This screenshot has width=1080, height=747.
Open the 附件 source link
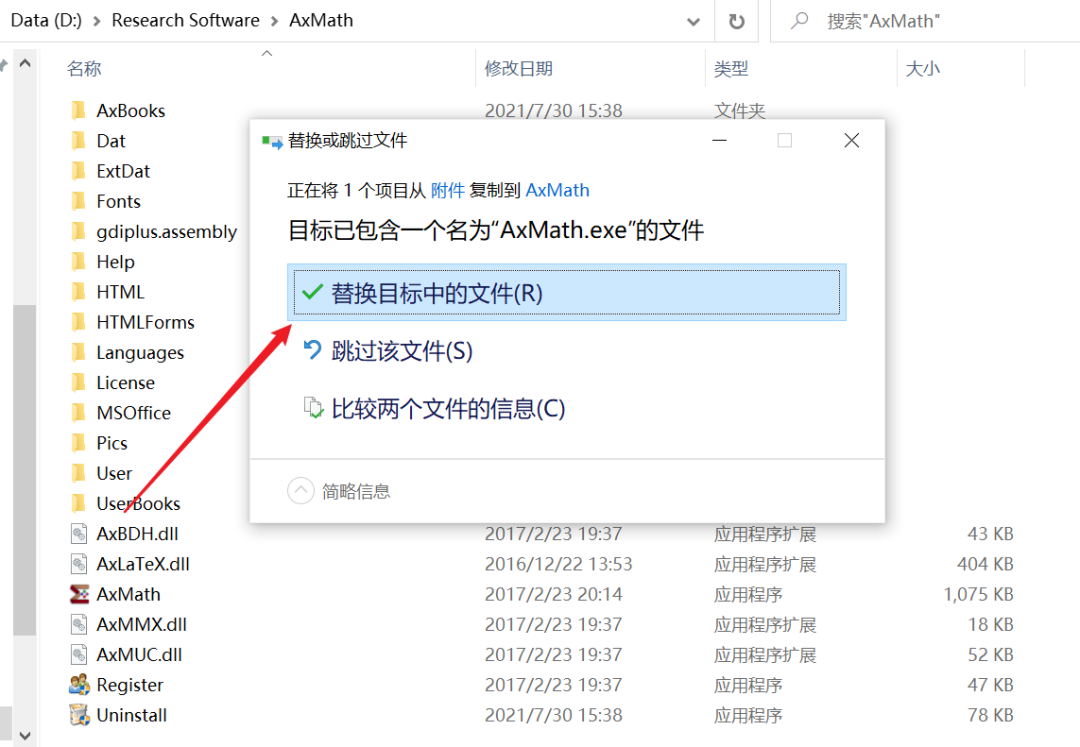448,190
